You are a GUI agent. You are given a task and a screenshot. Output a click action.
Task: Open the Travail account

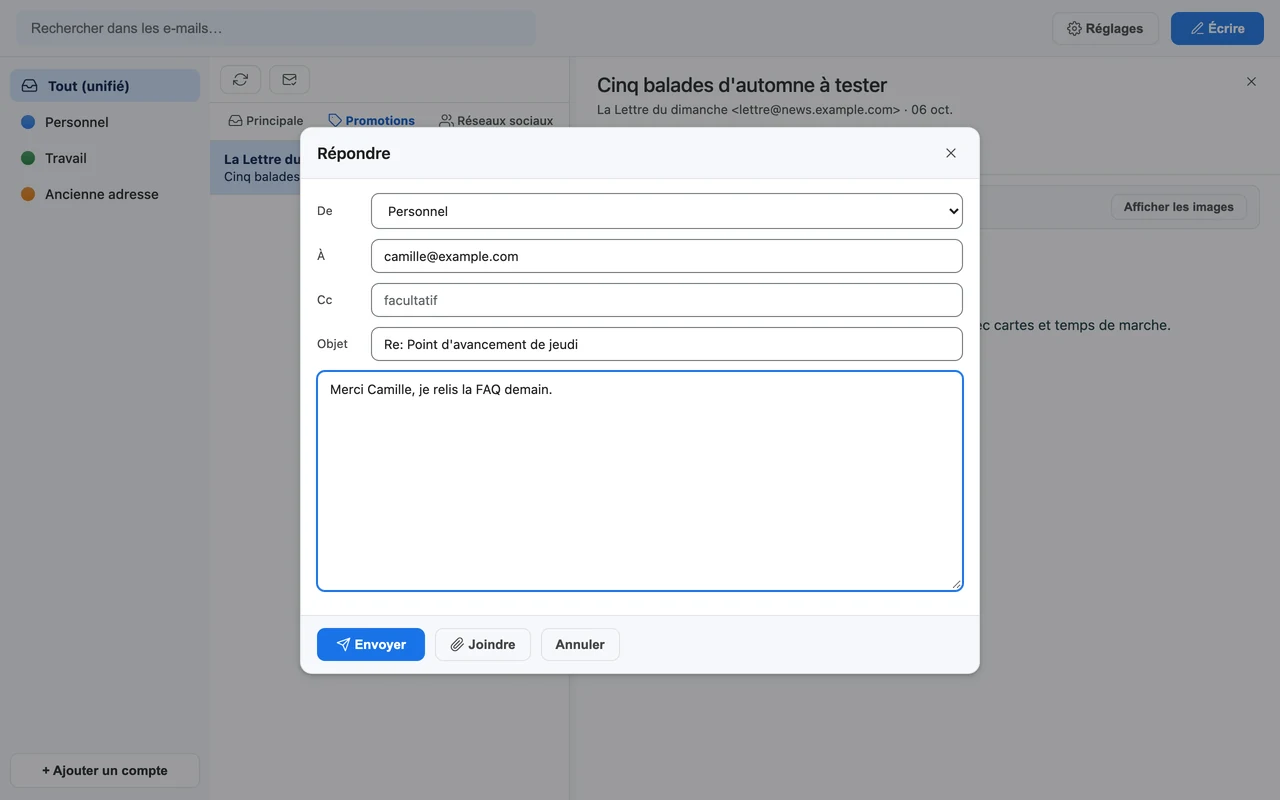click(105, 158)
